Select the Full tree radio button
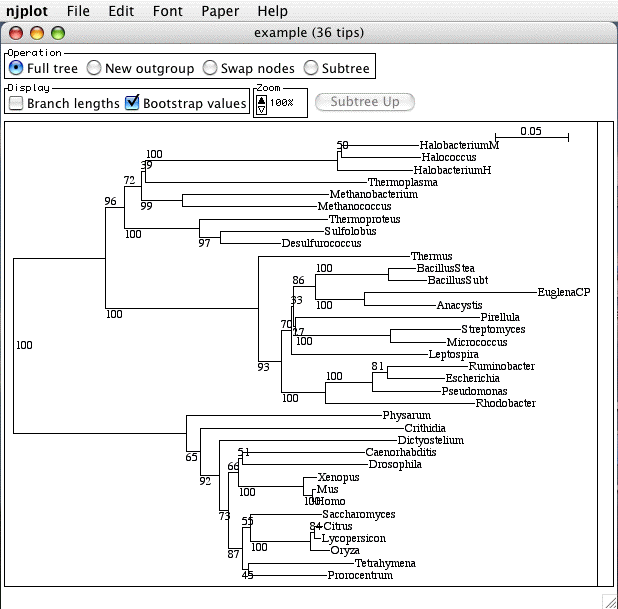Image resolution: width=618 pixels, height=609 pixels. click(17, 68)
